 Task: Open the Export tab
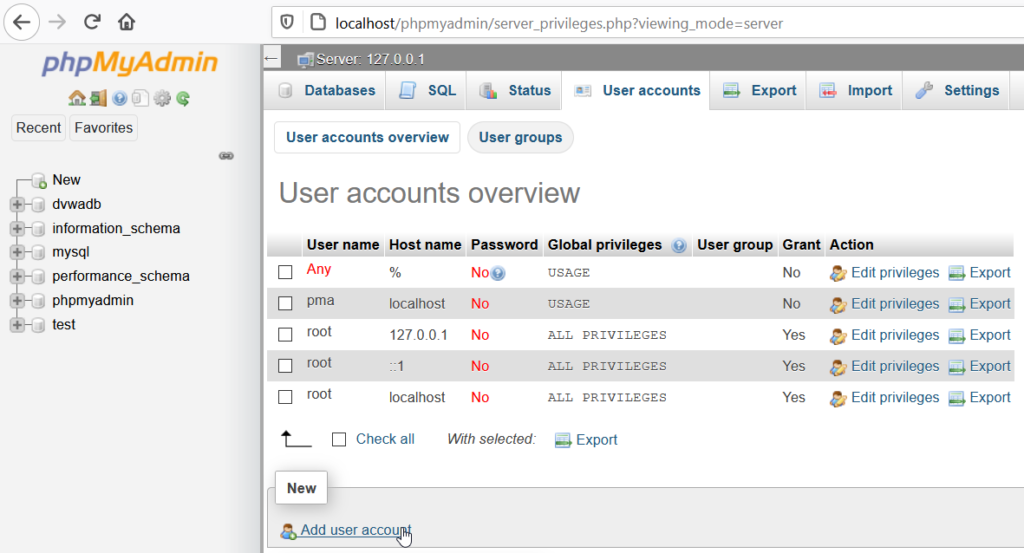pos(760,91)
